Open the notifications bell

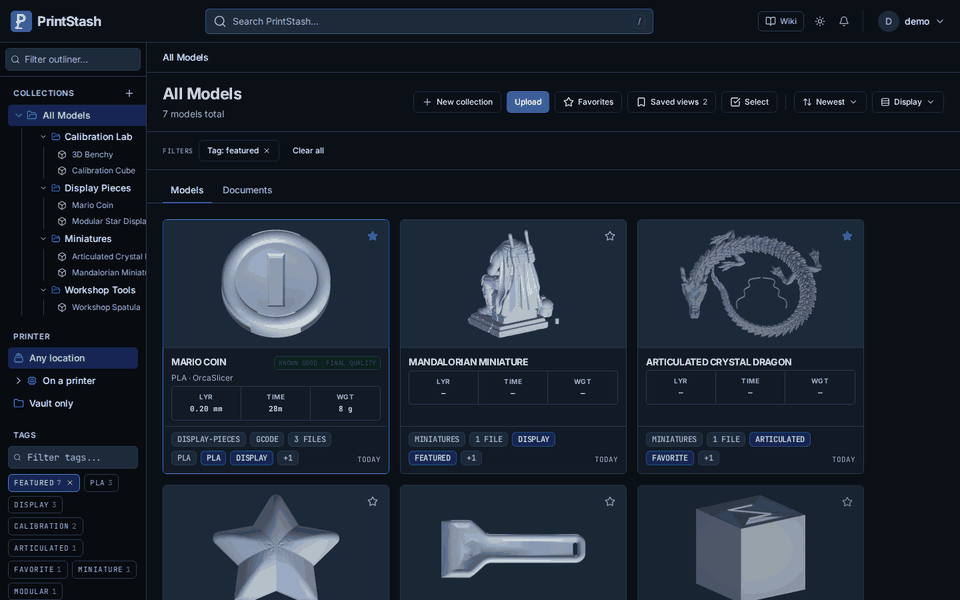[844, 21]
